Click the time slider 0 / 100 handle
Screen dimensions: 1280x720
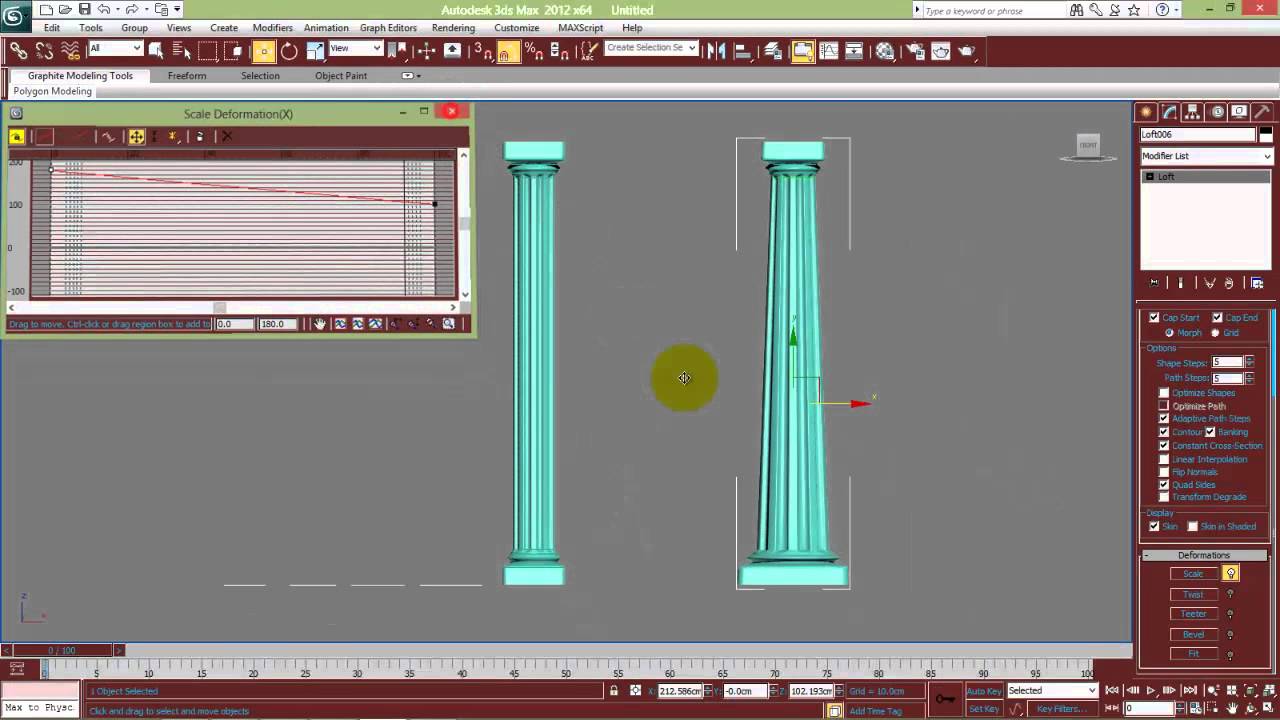coord(62,650)
